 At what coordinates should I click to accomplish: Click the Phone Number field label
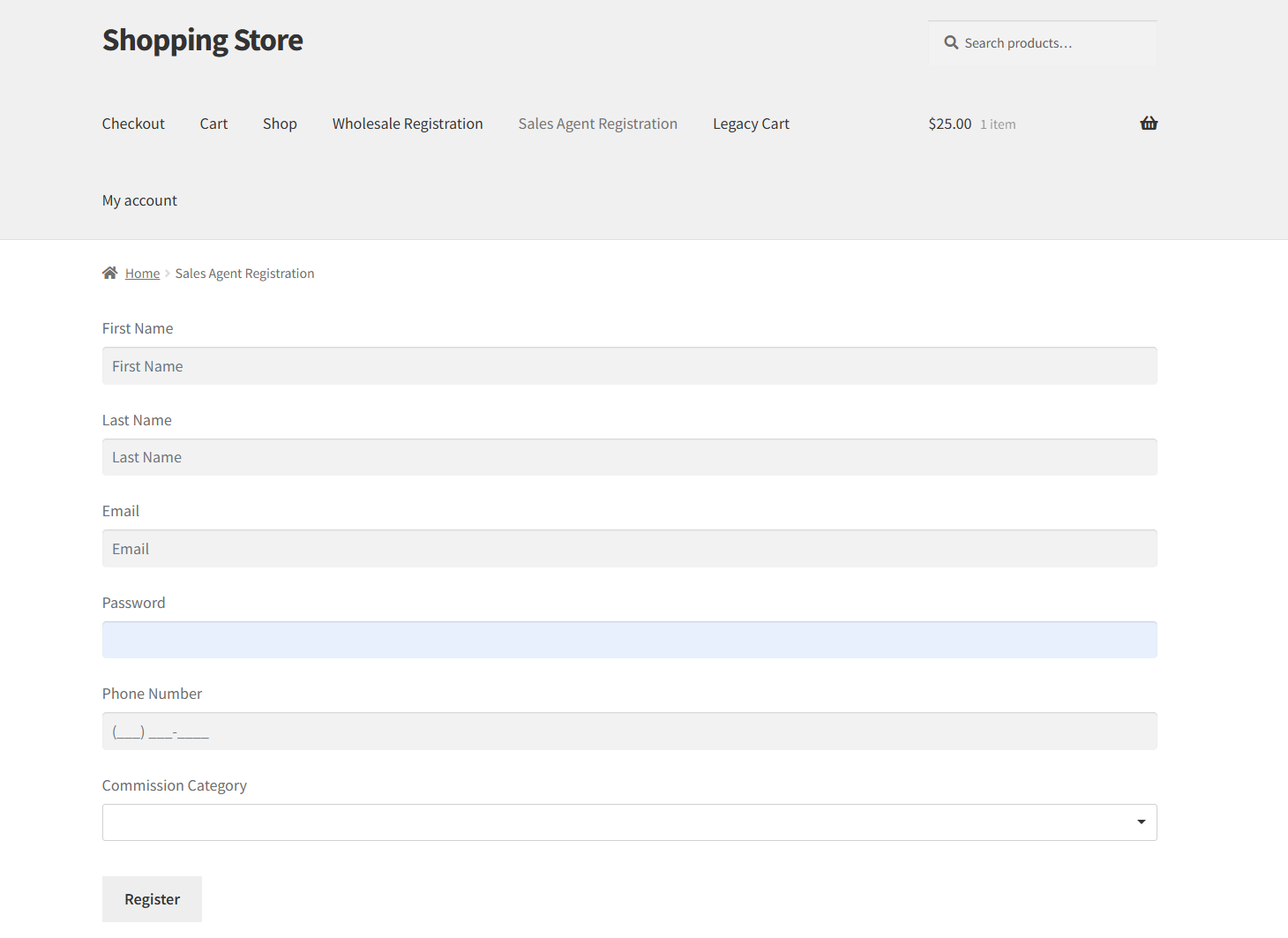click(152, 694)
